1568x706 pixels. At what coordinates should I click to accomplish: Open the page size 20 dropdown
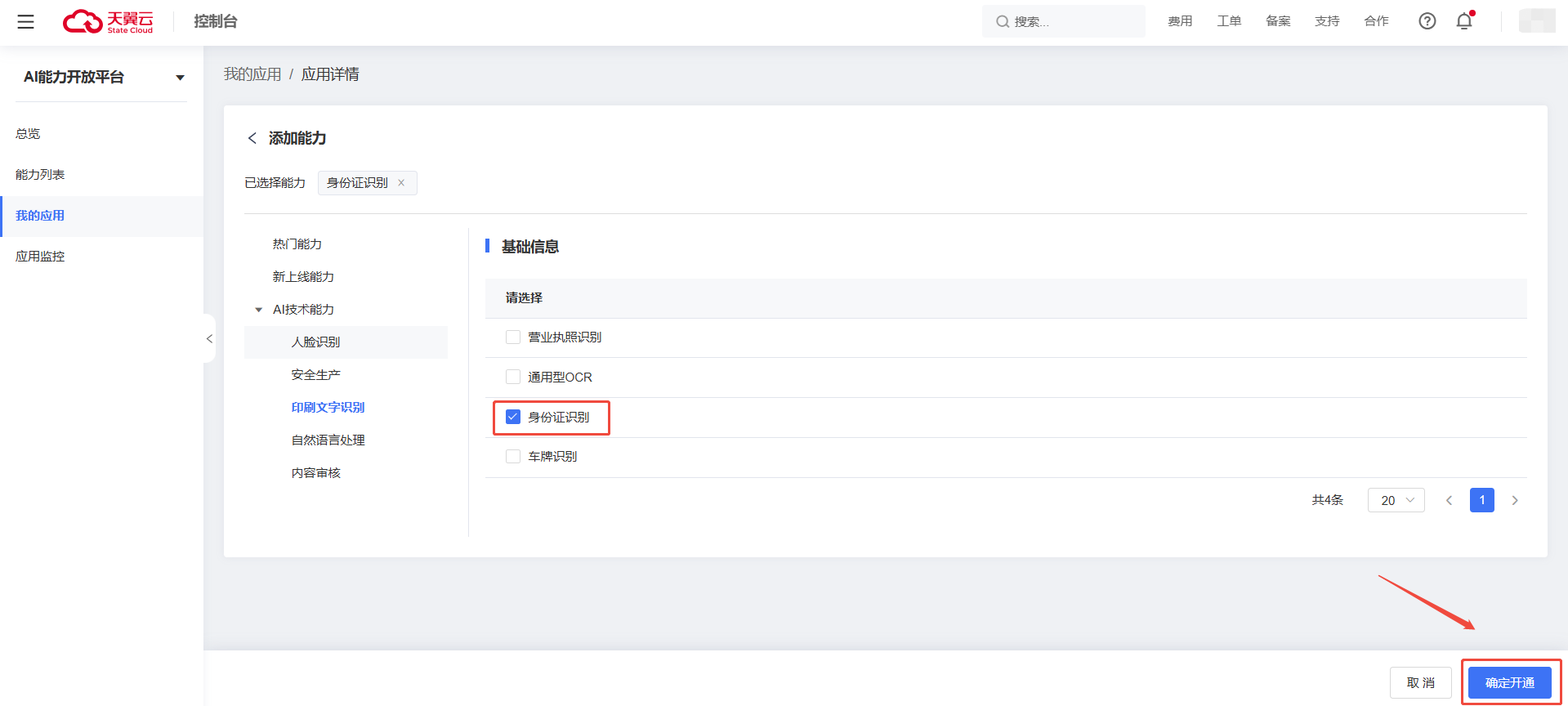(1396, 500)
